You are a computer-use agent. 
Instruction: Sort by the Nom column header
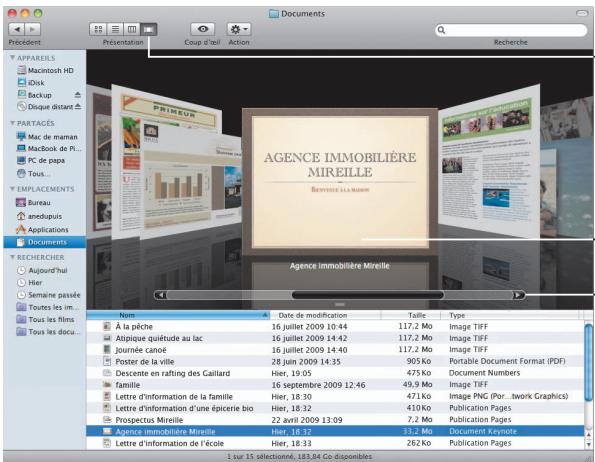178,315
